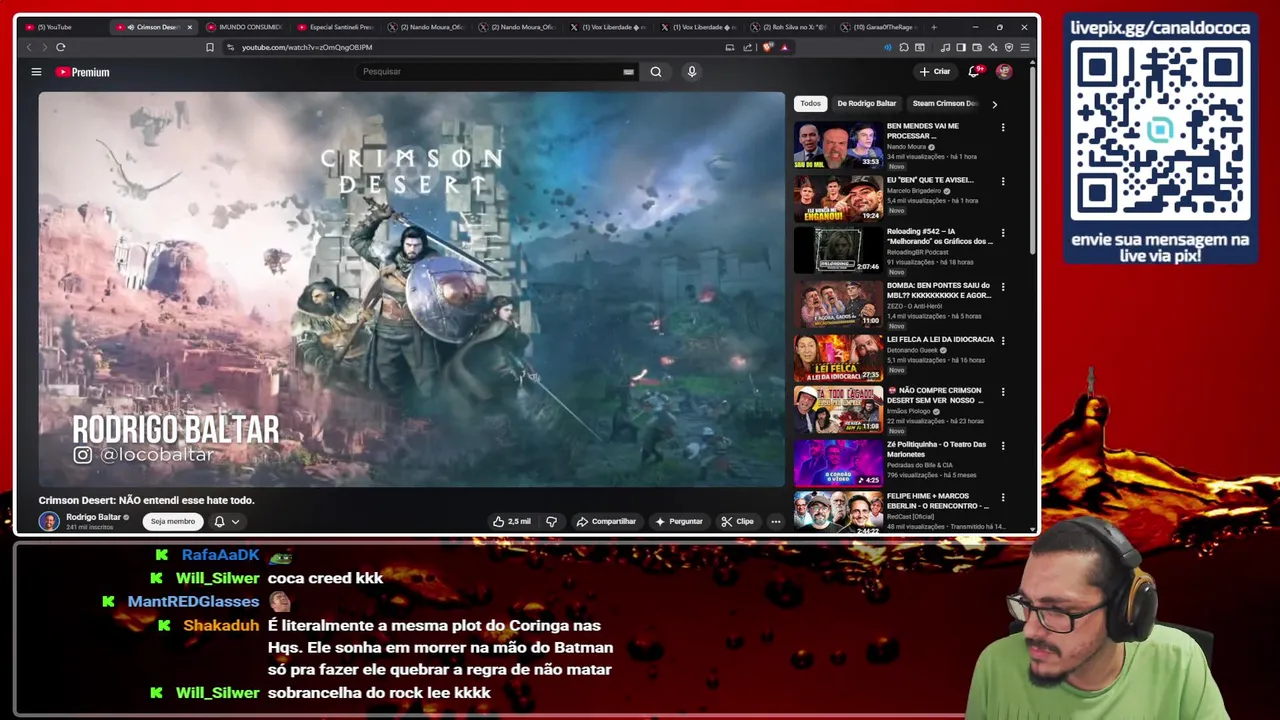
Task: Toggle the channel notification bell
Action: point(219,521)
